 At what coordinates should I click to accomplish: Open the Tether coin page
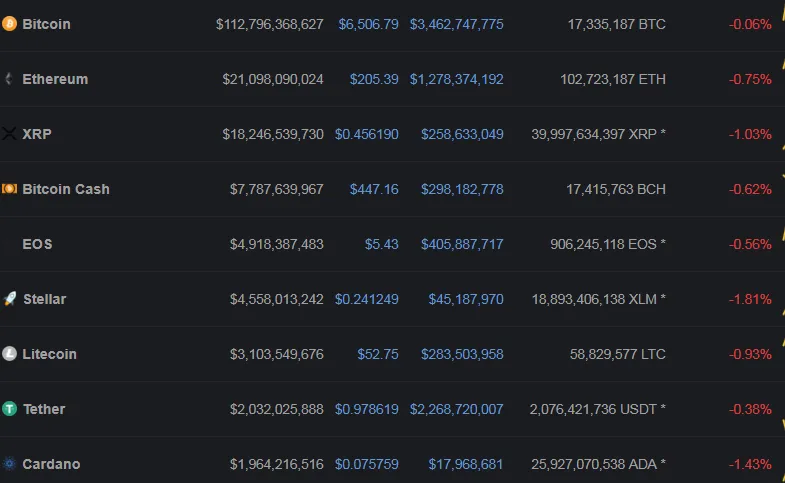44,409
